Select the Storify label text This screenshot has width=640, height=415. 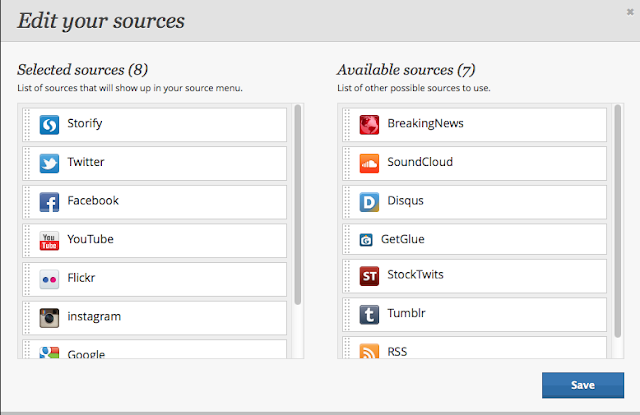[x=84, y=124]
